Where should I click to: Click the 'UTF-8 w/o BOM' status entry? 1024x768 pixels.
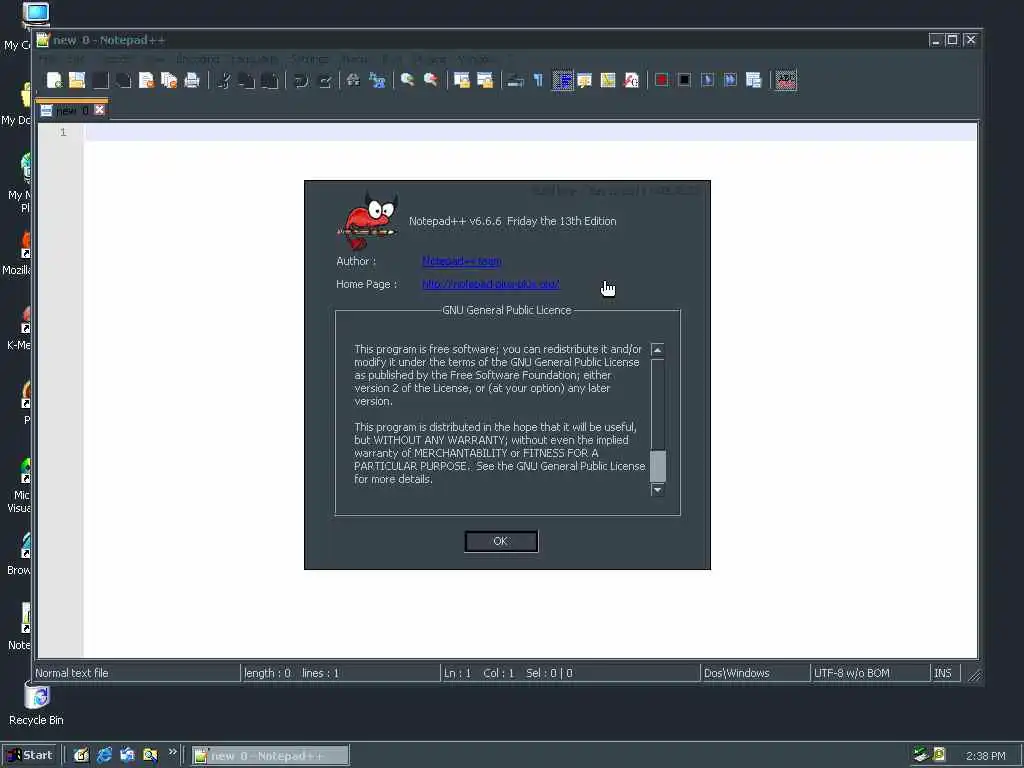pyautogui.click(x=852, y=673)
